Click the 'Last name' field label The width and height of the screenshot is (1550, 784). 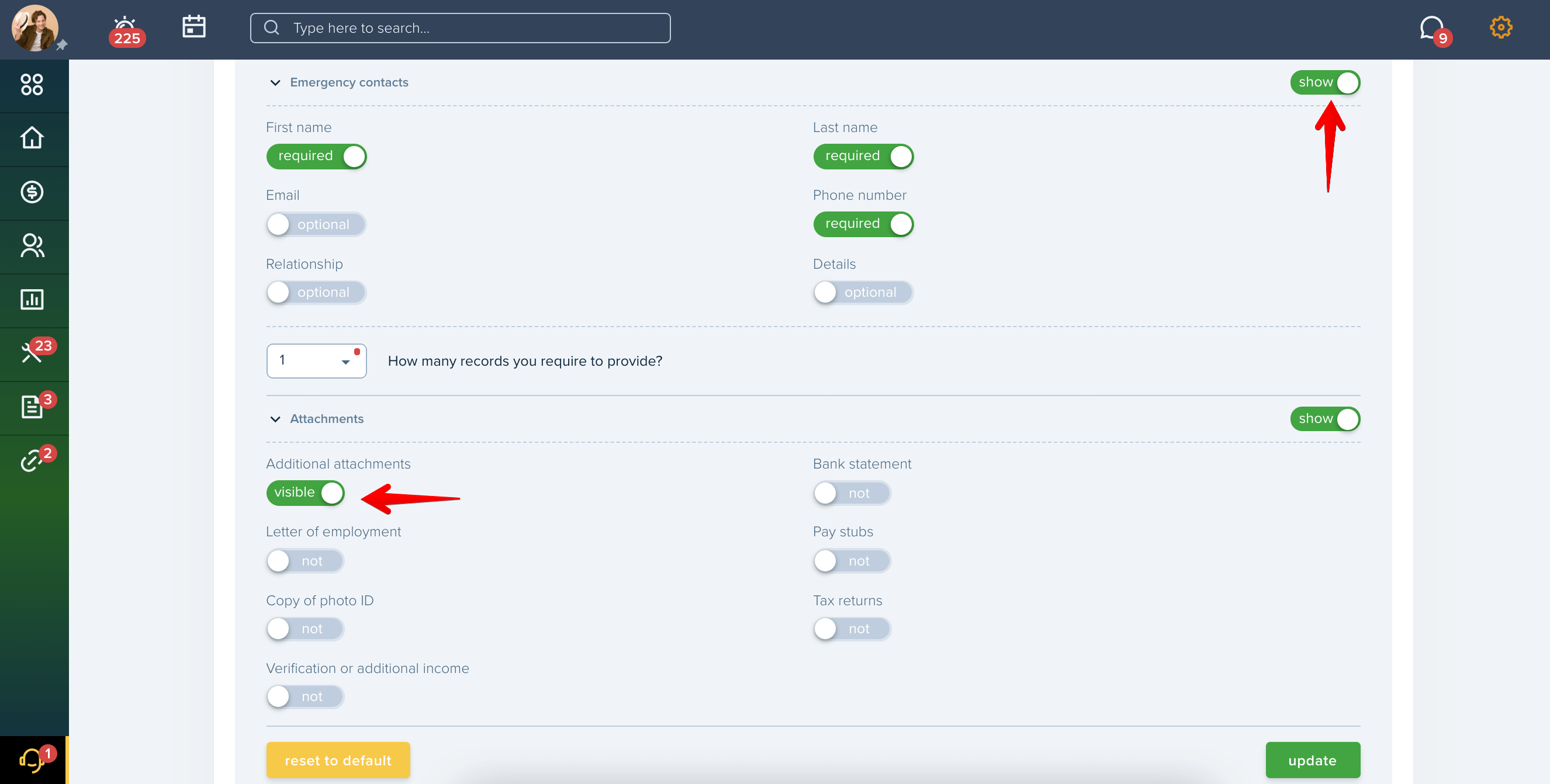click(845, 127)
